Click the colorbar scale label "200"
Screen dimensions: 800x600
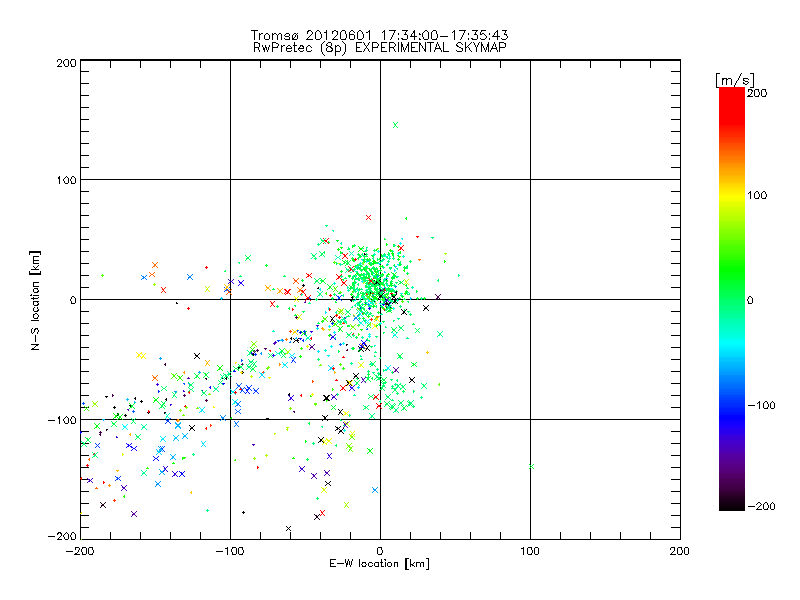[x=757, y=93]
